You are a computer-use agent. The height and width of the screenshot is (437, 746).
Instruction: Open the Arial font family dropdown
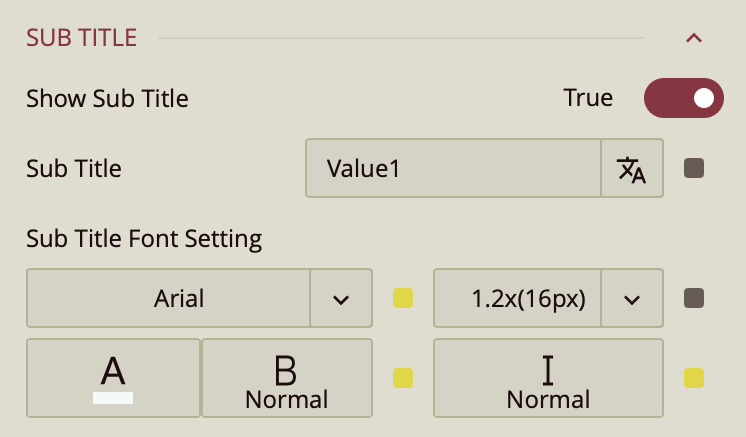click(x=169, y=298)
